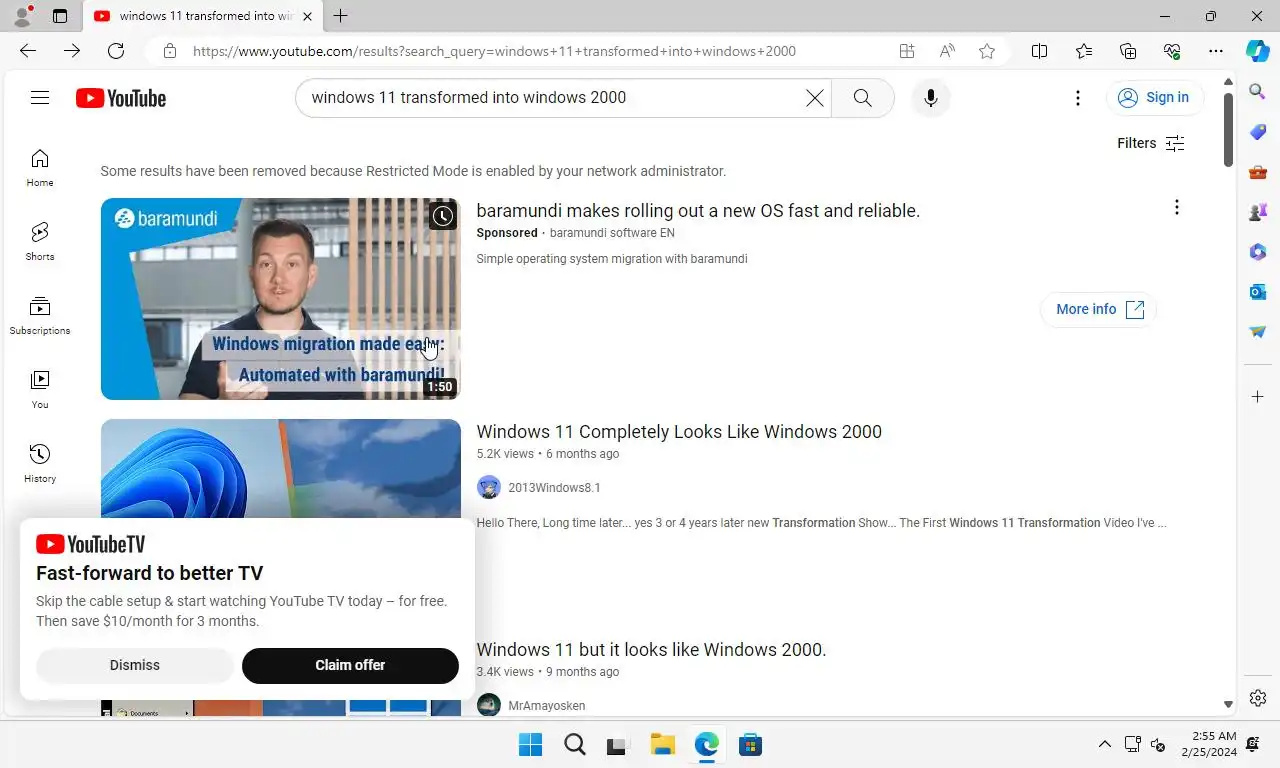Open Microsoft Store from taskbar
Image resolution: width=1280 pixels, height=768 pixels.
point(750,744)
